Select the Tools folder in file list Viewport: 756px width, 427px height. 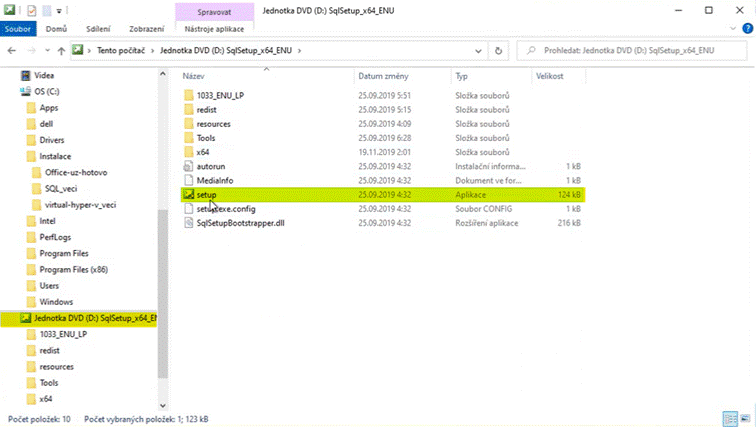(206, 138)
